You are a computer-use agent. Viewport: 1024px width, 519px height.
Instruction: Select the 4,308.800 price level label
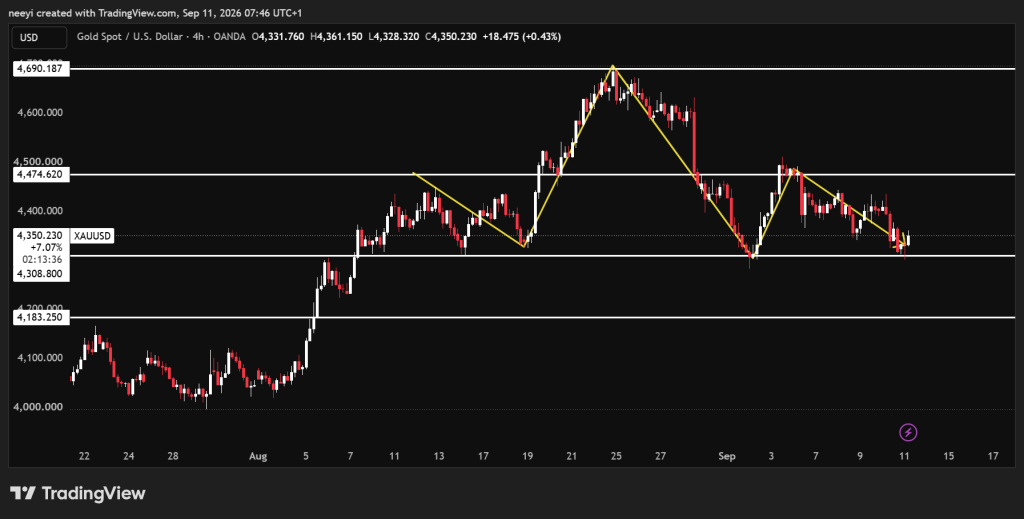40,274
